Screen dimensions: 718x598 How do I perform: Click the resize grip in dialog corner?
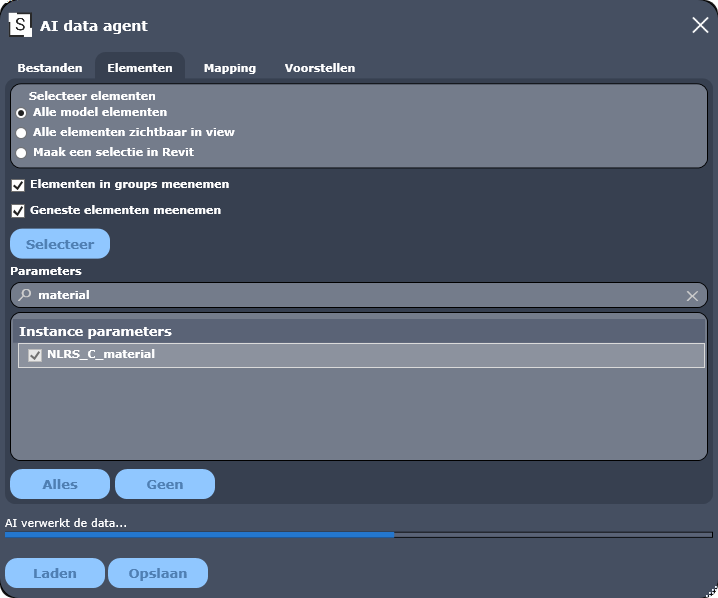tap(712, 592)
